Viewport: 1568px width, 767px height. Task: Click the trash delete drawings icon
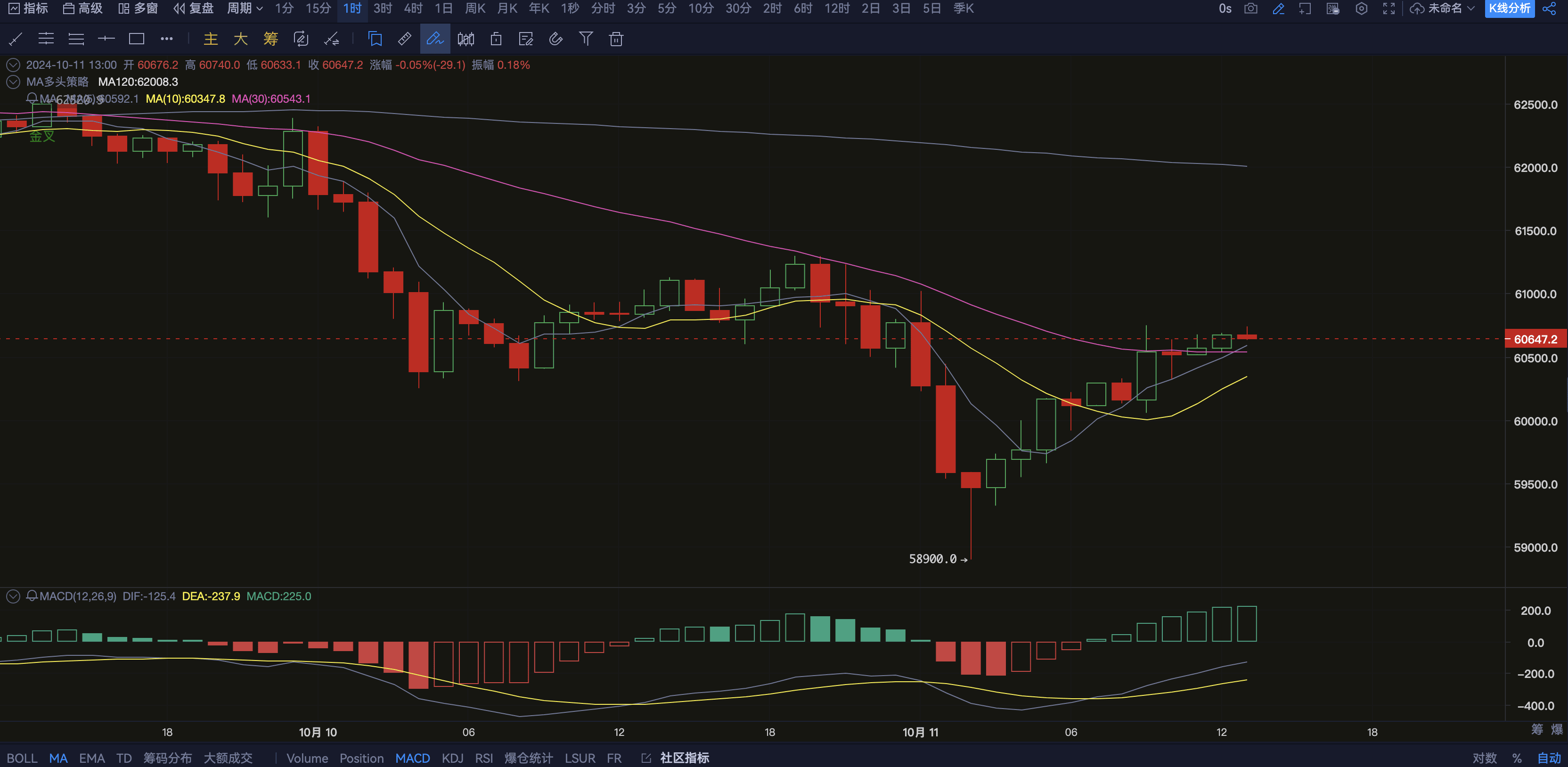616,39
